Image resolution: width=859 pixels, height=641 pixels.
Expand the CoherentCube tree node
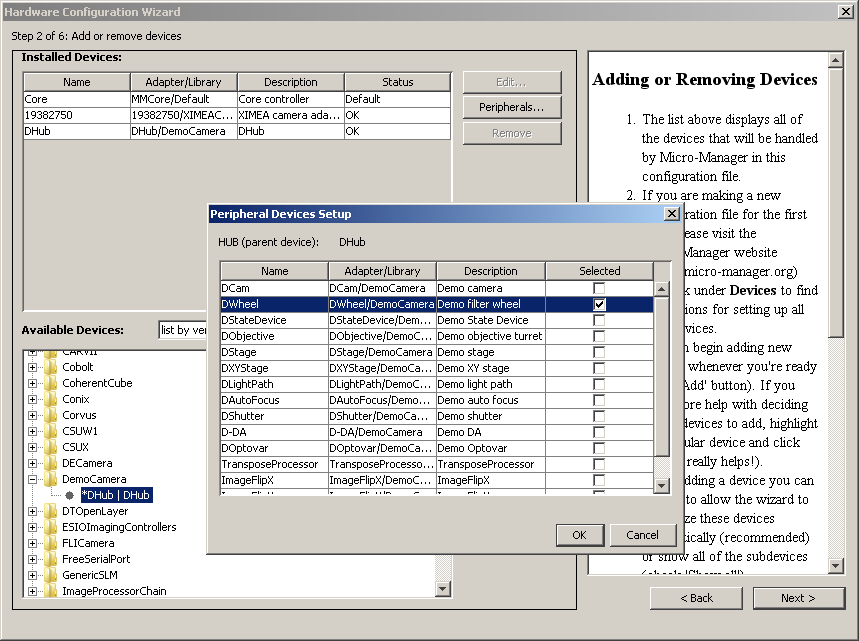click(32, 384)
